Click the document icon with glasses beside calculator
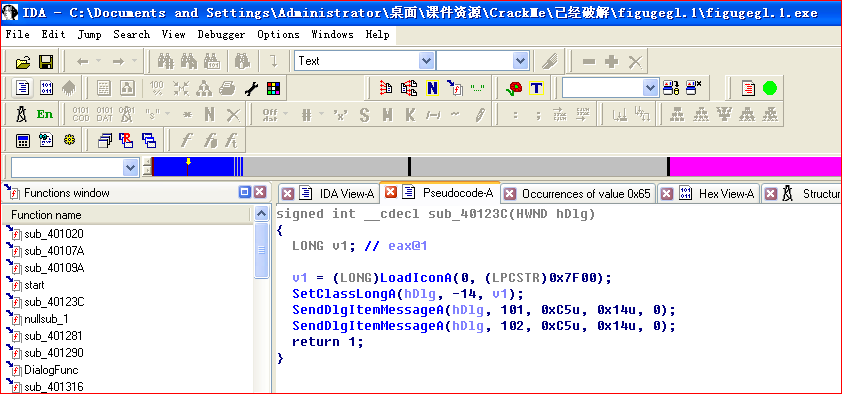 click(x=46, y=141)
